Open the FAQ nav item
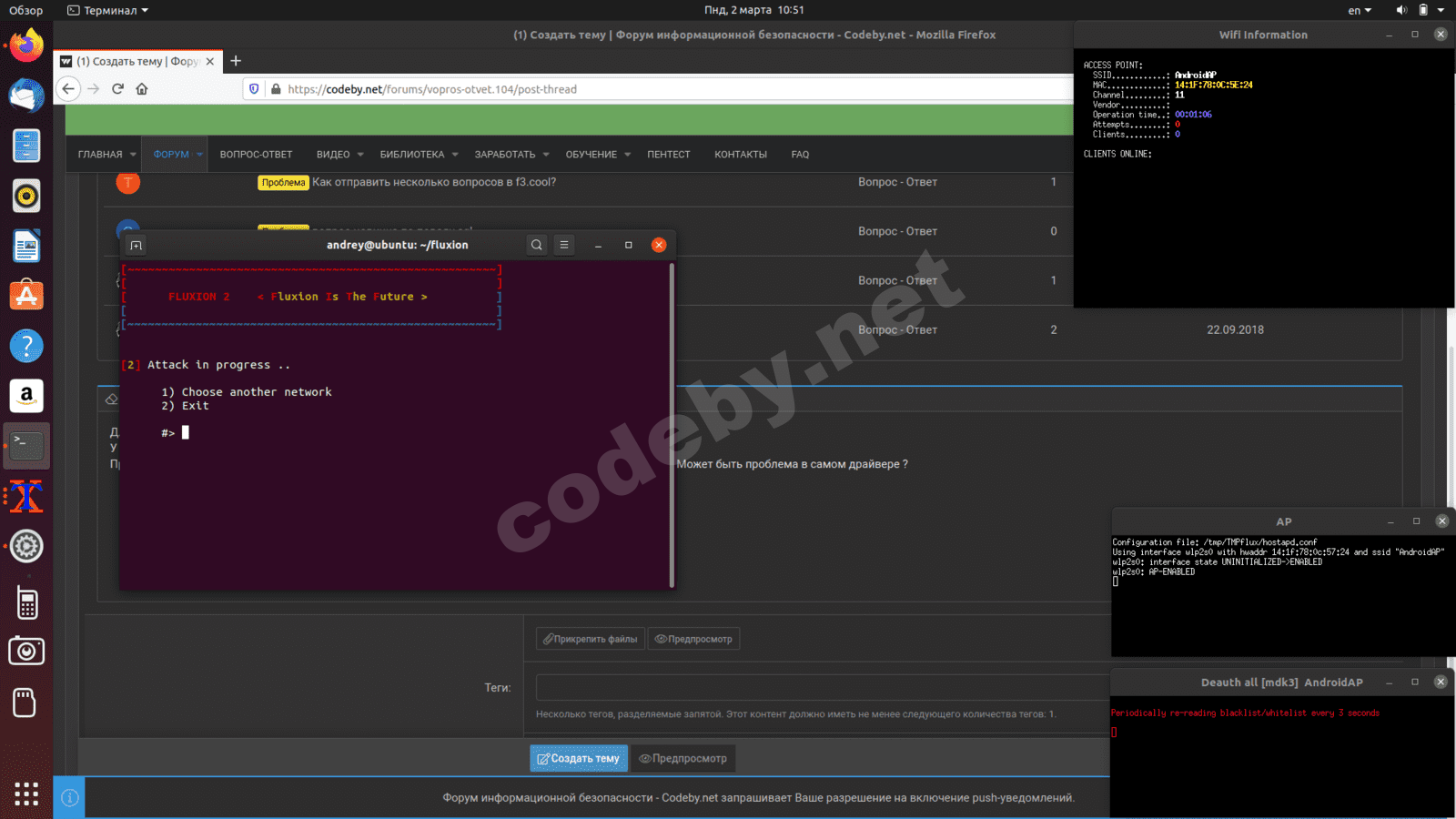Image resolution: width=1456 pixels, height=819 pixels. pos(800,155)
